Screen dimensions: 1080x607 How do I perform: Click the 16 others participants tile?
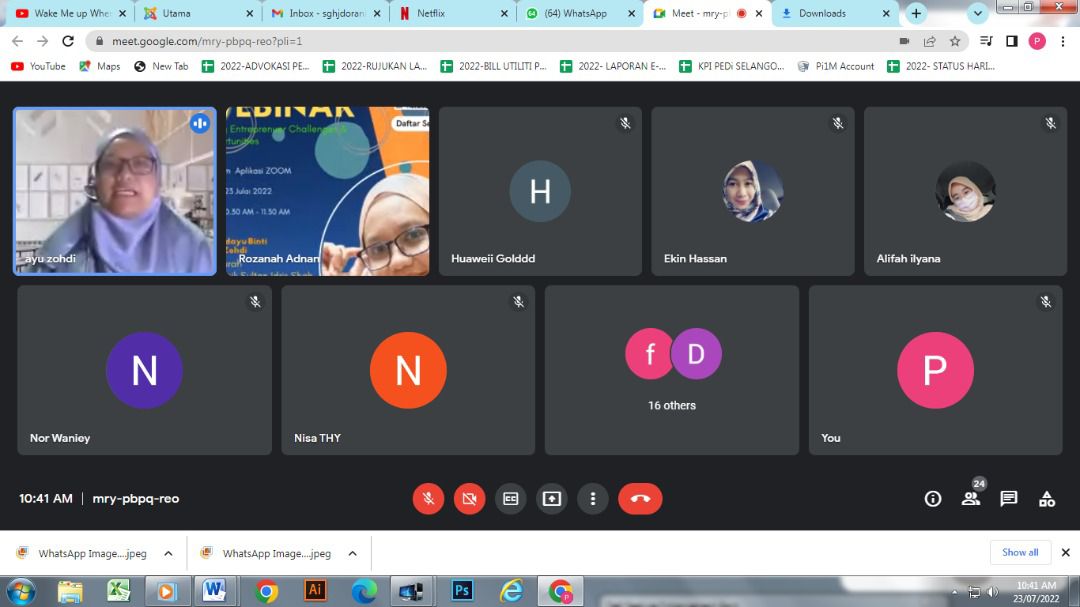pos(671,370)
